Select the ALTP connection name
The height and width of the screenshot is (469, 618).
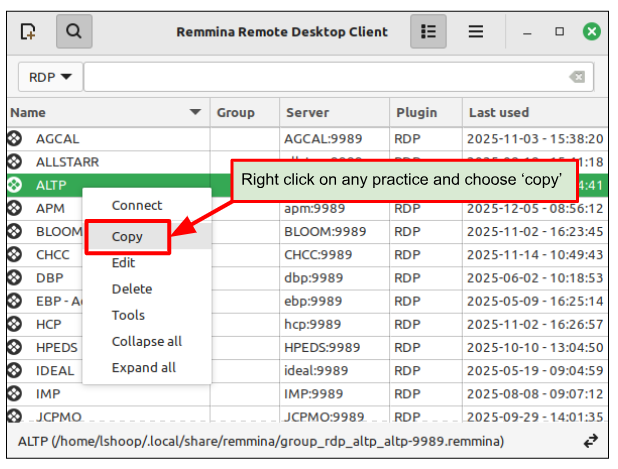coord(51,185)
